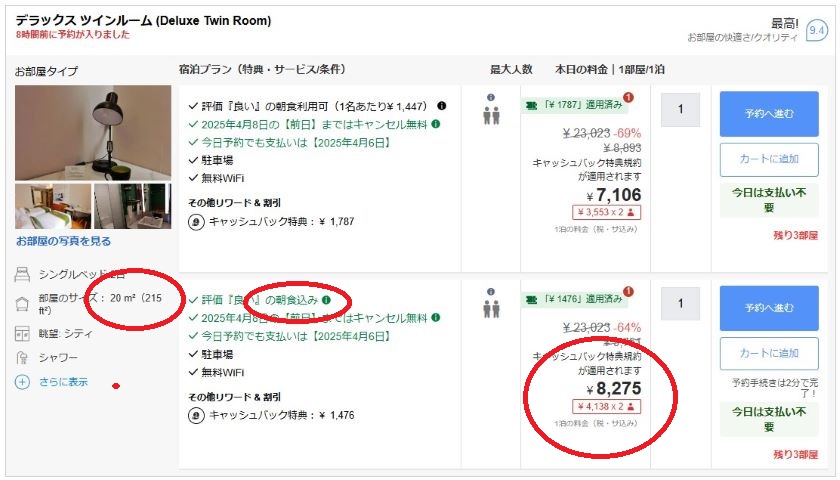This screenshot has width=840, height=480.
Task: Click '予約へ進む' button for ¥7,106 plan
Action: pyautogui.click(x=769, y=113)
